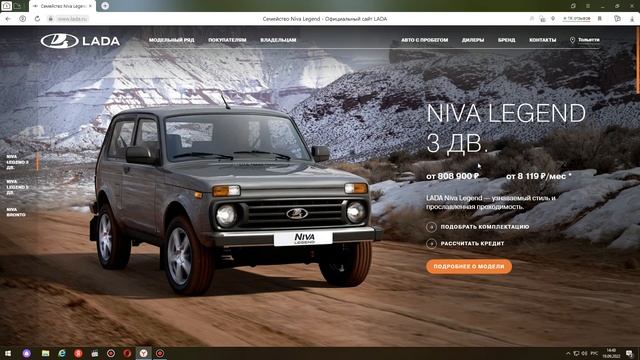Click the browser sidebar icon beside the menu button
Screen dimensions: 640x360
click(573, 6)
